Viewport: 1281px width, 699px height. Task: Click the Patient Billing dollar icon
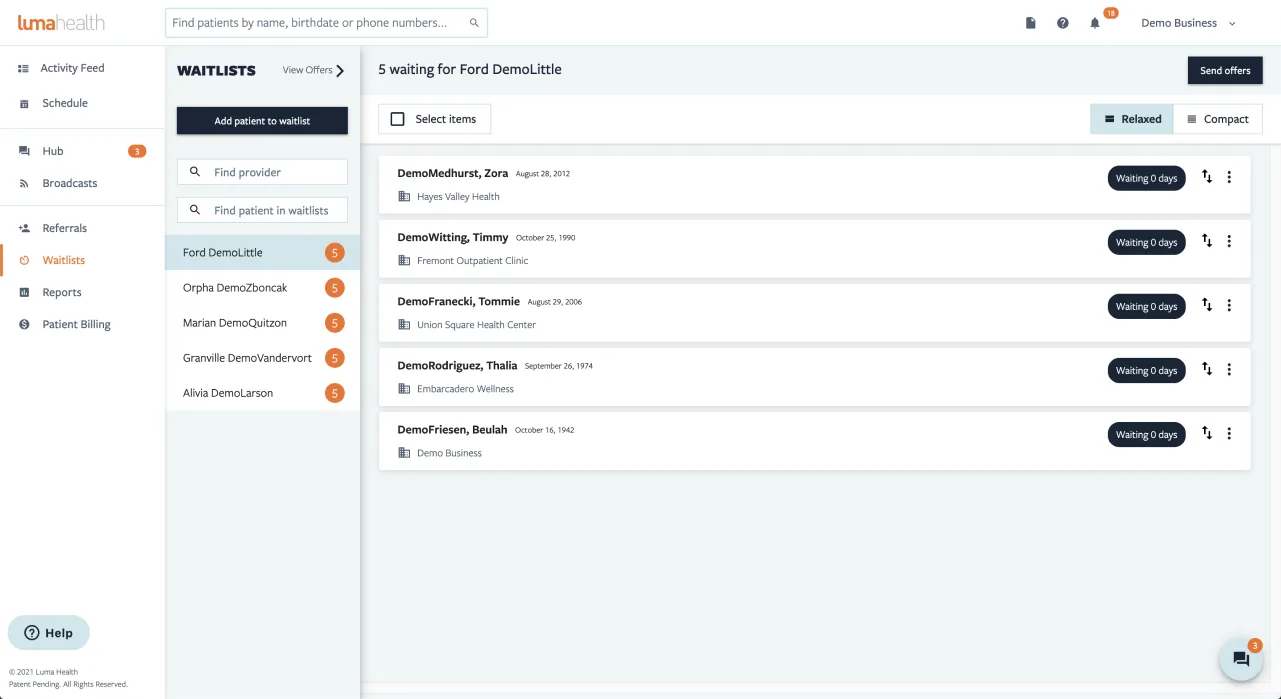[24, 324]
